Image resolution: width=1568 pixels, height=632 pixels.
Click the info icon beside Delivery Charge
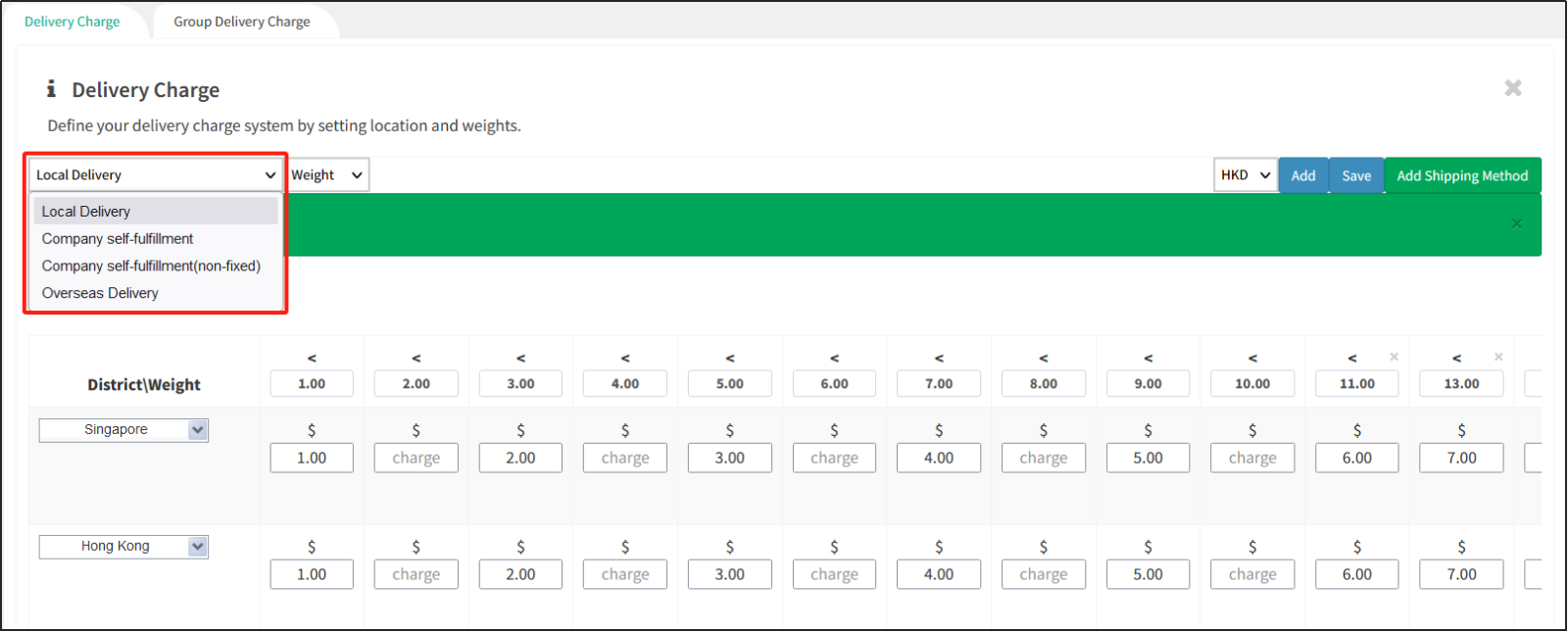(51, 89)
